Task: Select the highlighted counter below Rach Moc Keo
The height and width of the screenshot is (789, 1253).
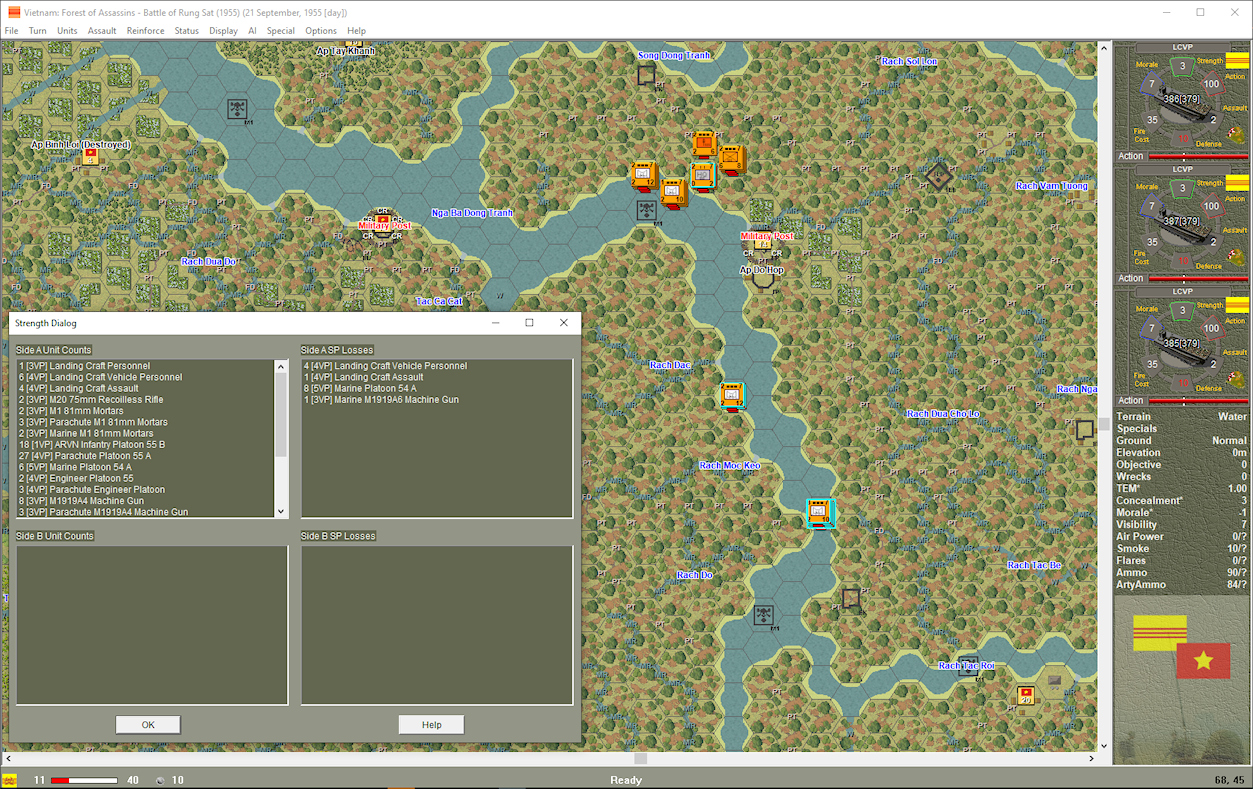Action: pyautogui.click(x=820, y=513)
